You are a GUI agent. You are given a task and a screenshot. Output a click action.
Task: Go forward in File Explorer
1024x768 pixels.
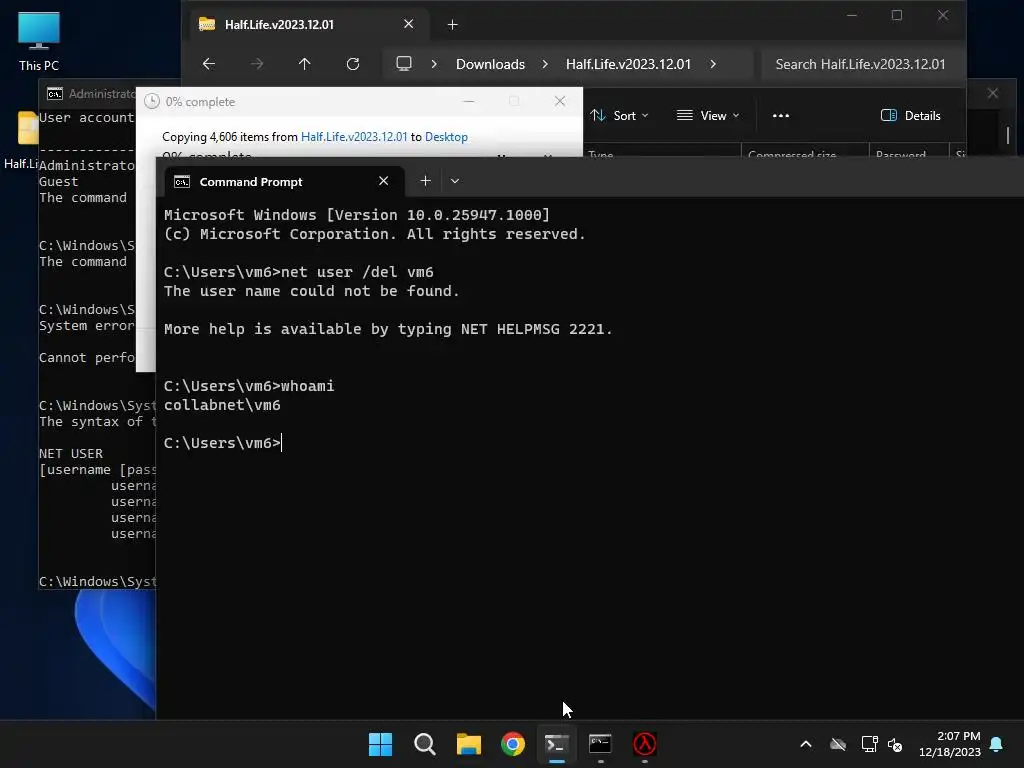click(257, 64)
